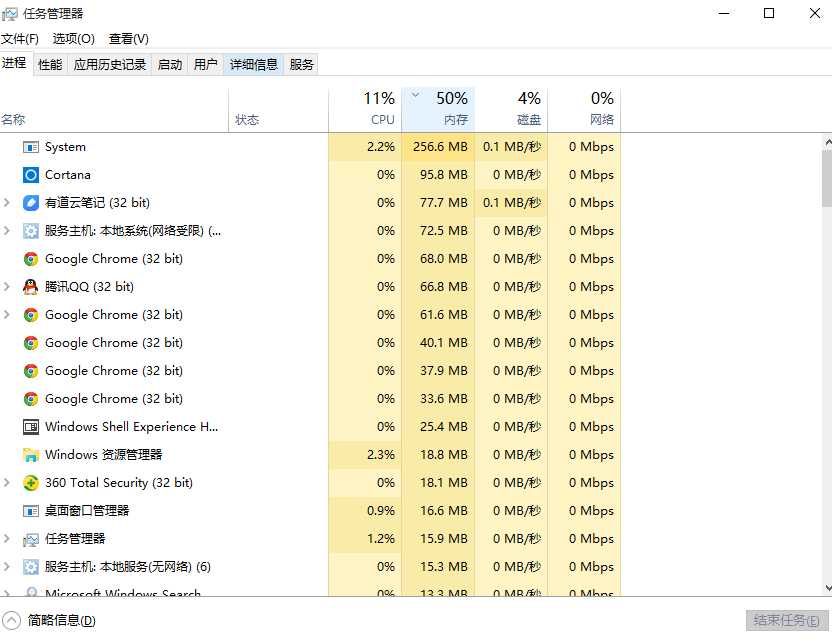Sort by the 内存 column header

438,110
